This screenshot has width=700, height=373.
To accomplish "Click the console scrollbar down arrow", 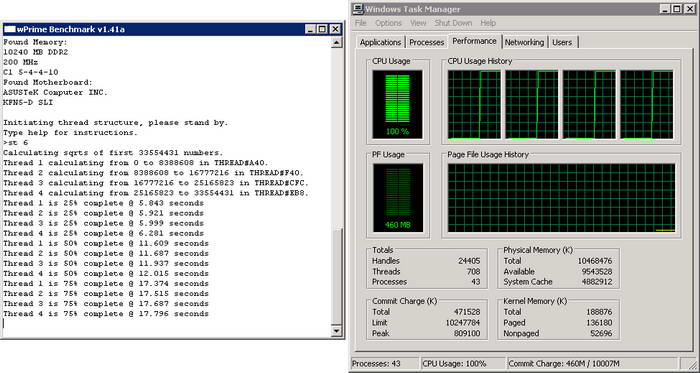I will 337,331.
